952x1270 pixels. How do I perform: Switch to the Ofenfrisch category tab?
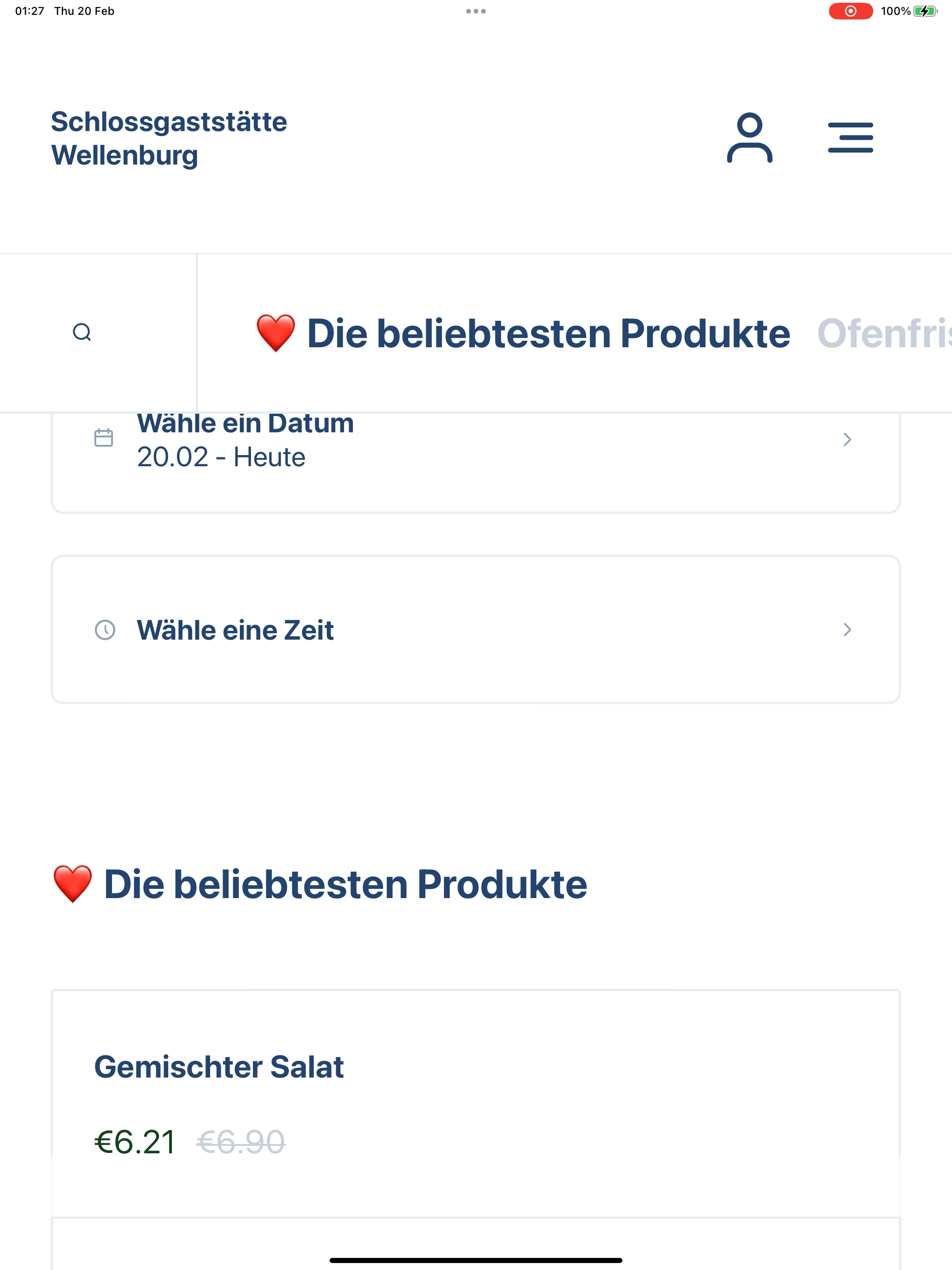884,333
